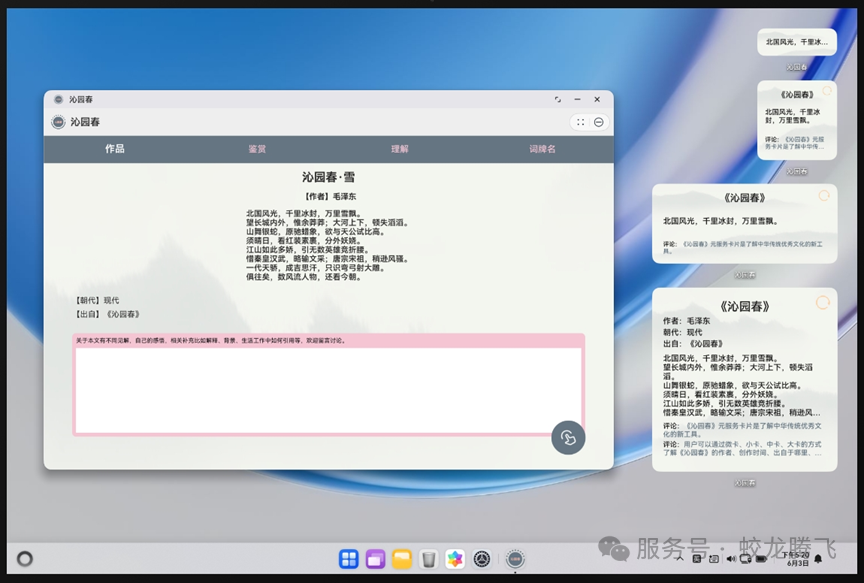864x583 pixels.
Task: Open the large 《沁园春》 card with author info
Action: coord(744,379)
